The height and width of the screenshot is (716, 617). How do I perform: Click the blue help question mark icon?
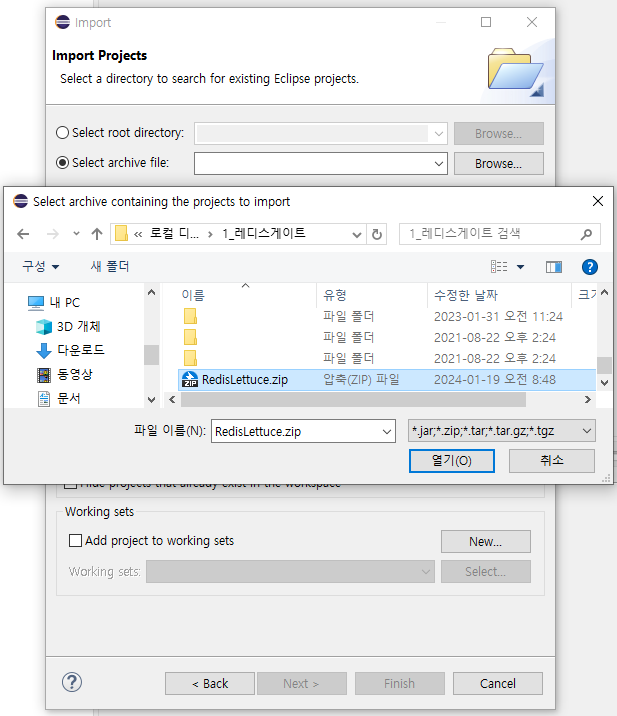(589, 267)
